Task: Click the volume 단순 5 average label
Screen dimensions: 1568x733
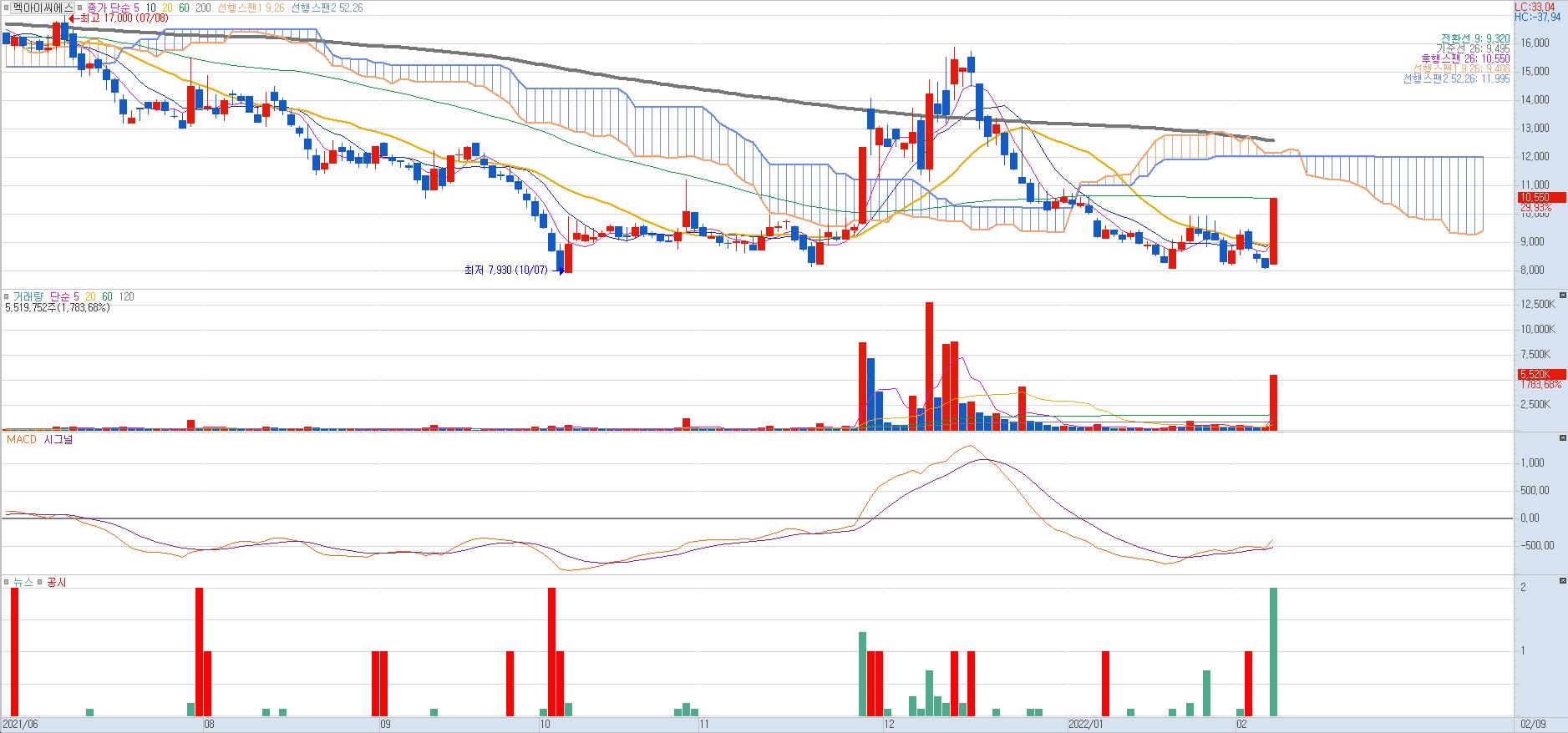Action: 64,296
